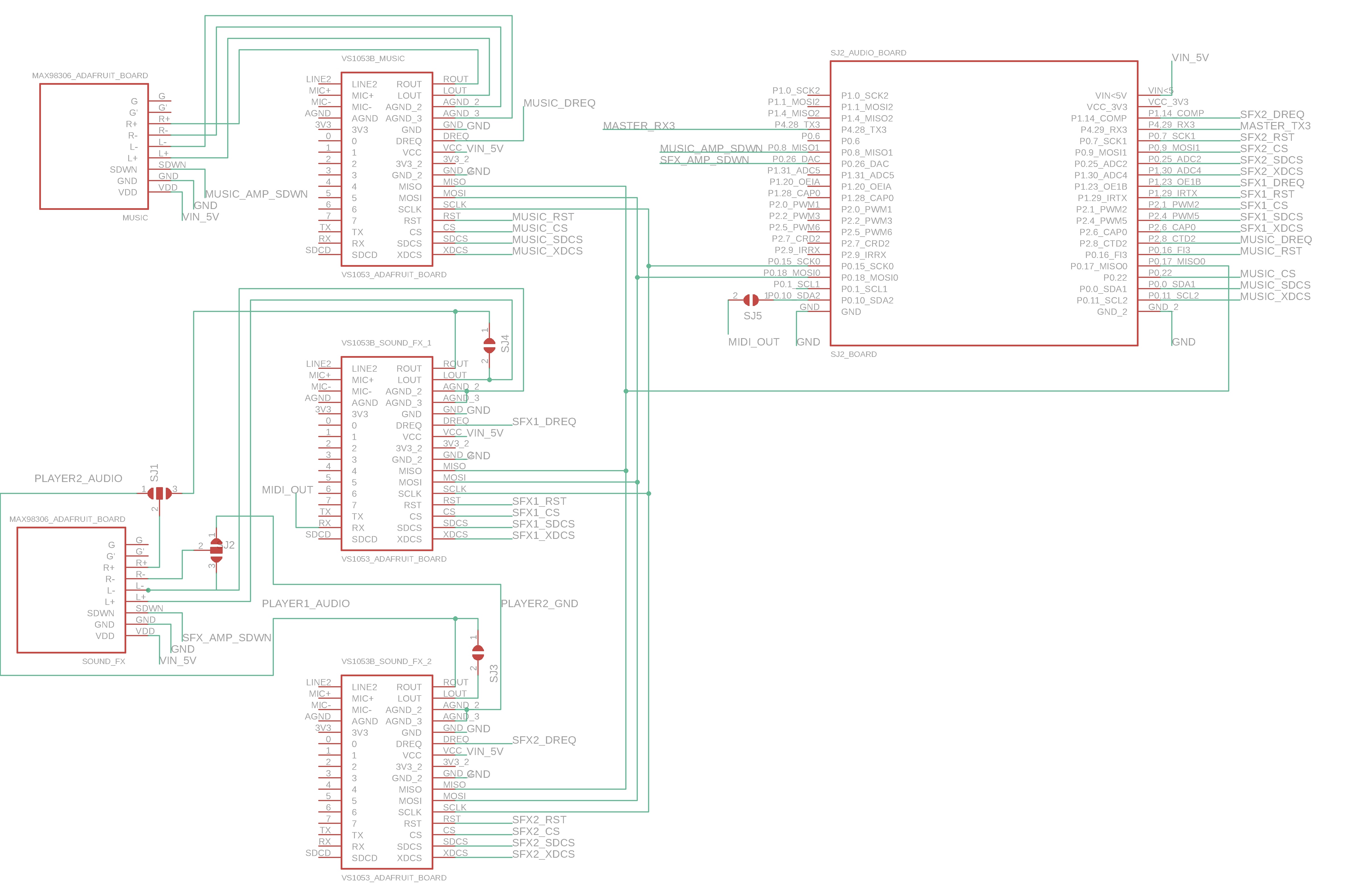Click MUSIC_XDCS label near SJ2 board
Screen dimensions: 1372x883
[x=1275, y=296]
